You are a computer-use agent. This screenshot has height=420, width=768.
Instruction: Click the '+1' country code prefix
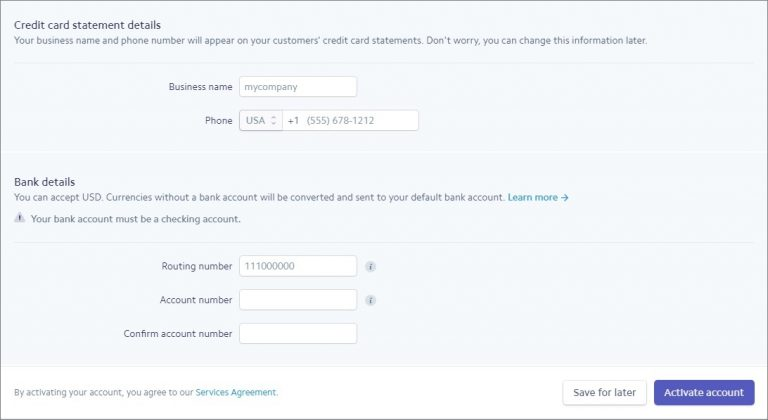(293, 121)
